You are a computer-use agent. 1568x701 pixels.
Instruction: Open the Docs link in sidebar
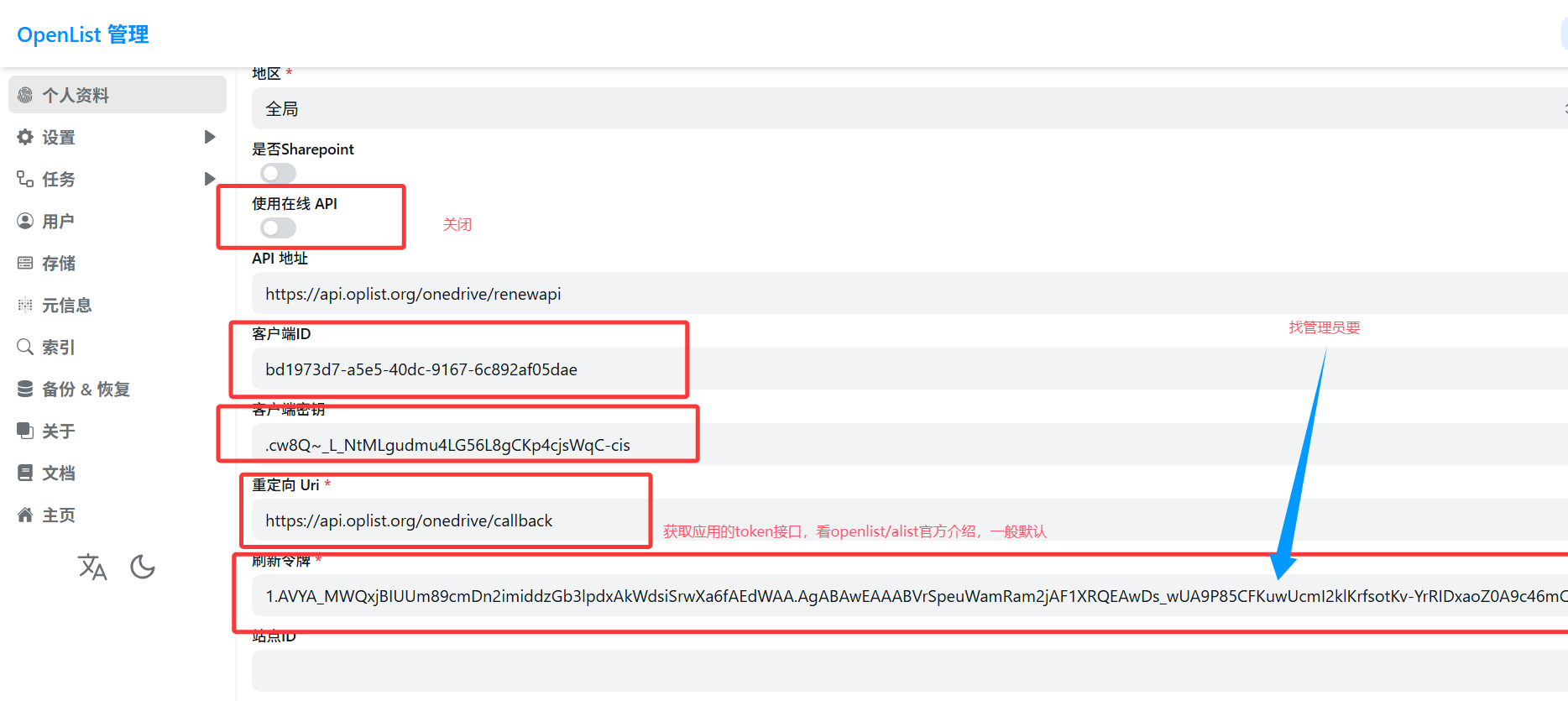point(59,473)
